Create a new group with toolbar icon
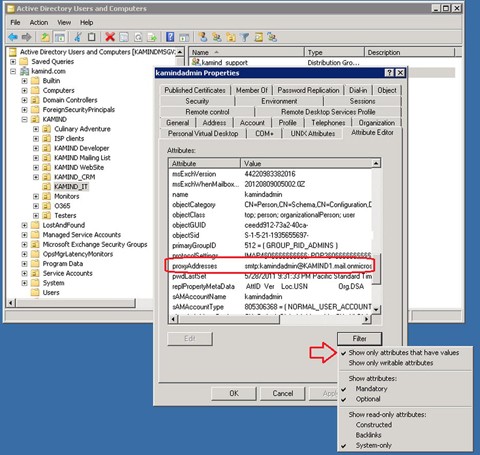Image resolution: width=480 pixels, height=455 pixels. [x=217, y=37]
